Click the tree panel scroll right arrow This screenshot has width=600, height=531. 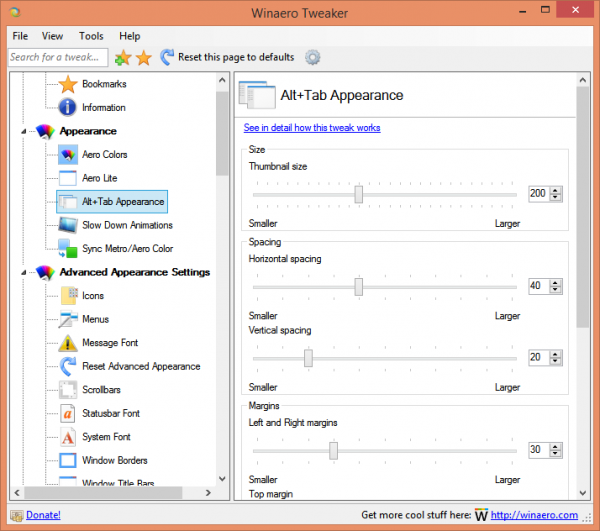coord(208,493)
